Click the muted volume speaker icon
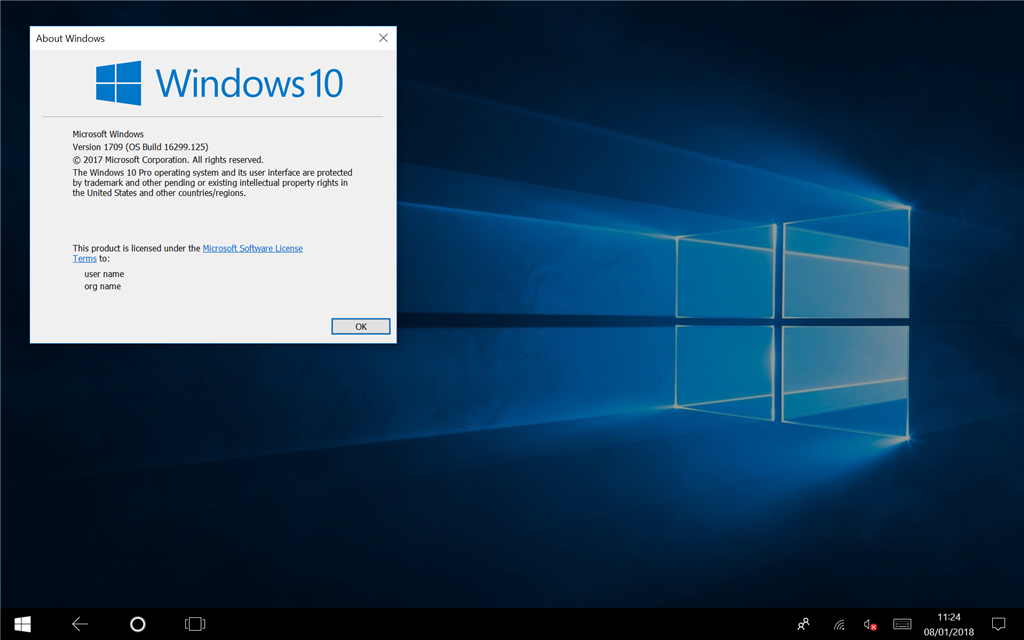The image size is (1024, 640). (869, 625)
